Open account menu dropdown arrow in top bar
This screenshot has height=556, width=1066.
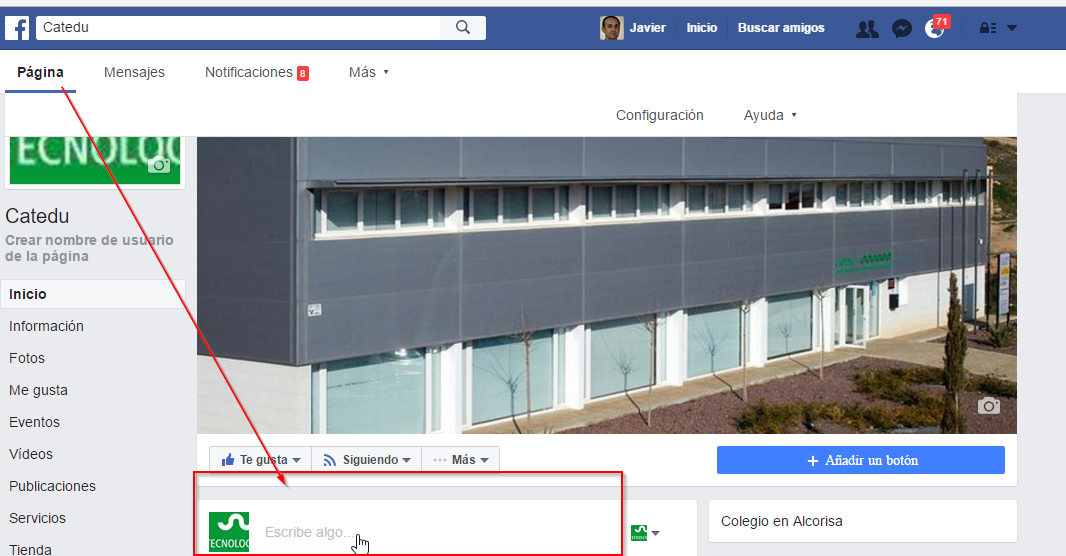tap(1012, 28)
